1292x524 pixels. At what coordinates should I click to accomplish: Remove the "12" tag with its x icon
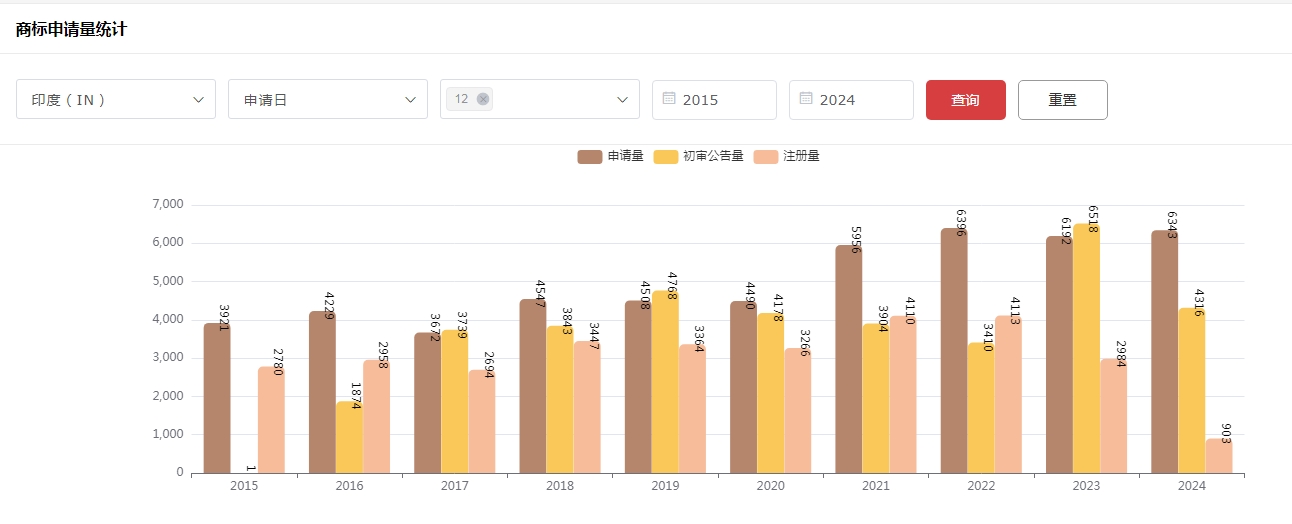(483, 99)
